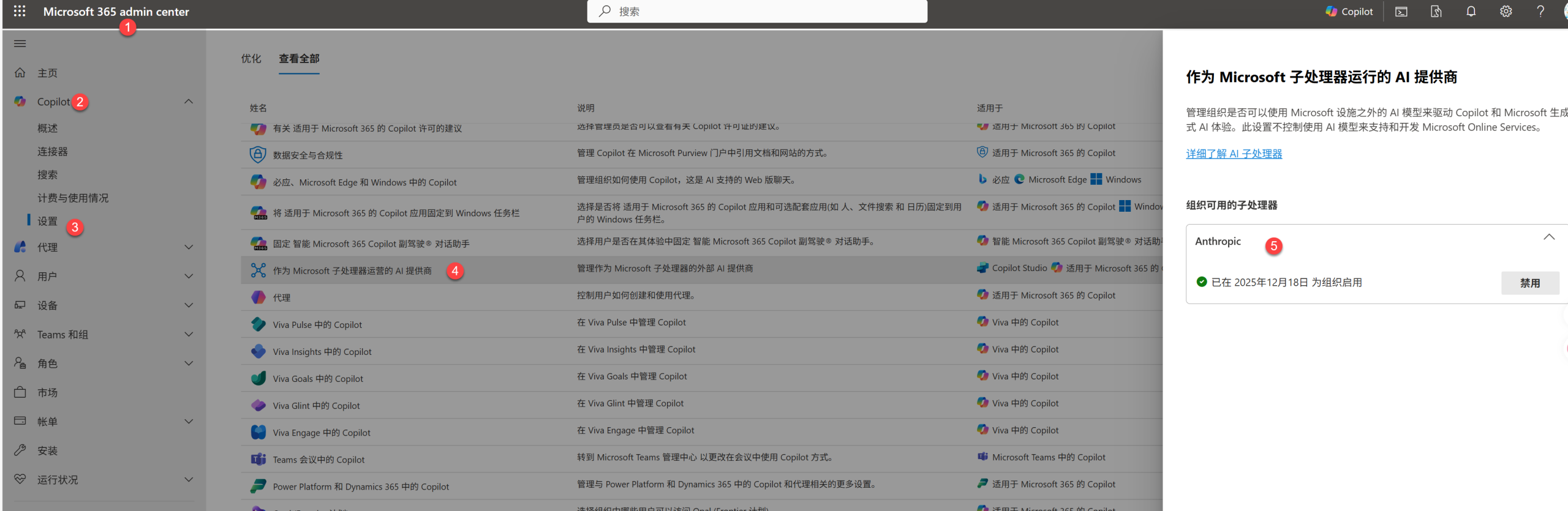This screenshot has height=511, width=1568.
Task: Open the settings gear icon
Action: (1506, 12)
